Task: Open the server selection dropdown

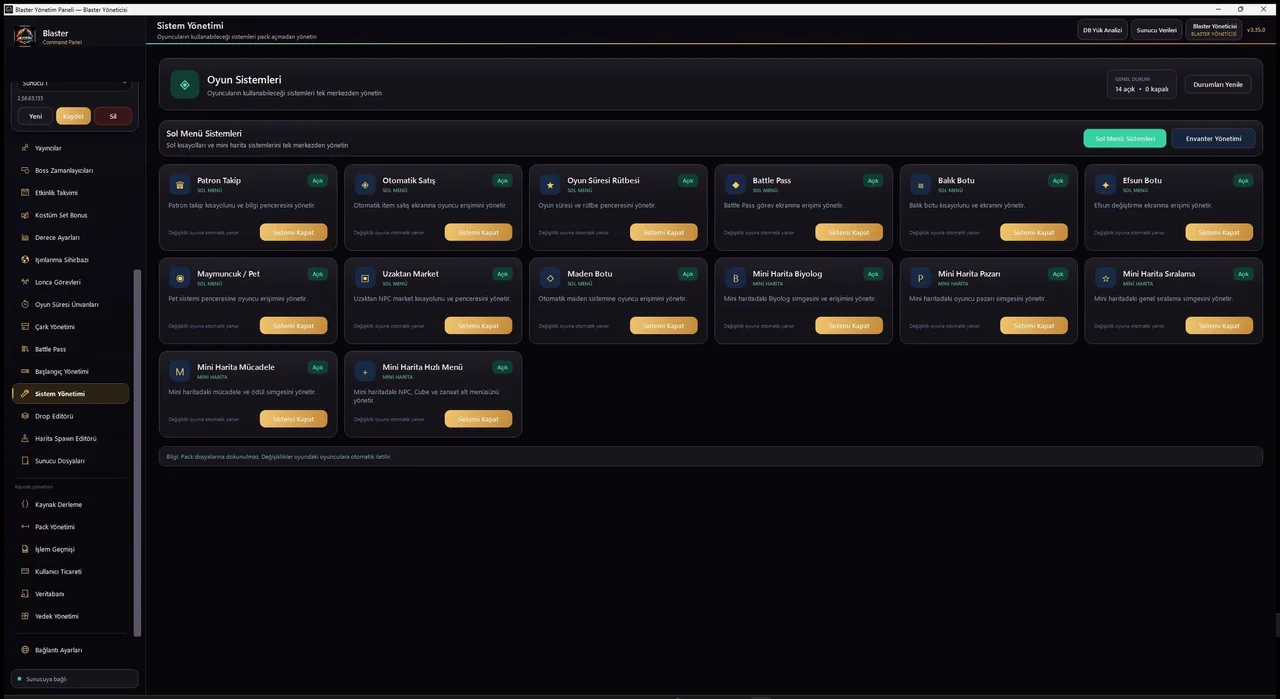Action: [x=76, y=83]
